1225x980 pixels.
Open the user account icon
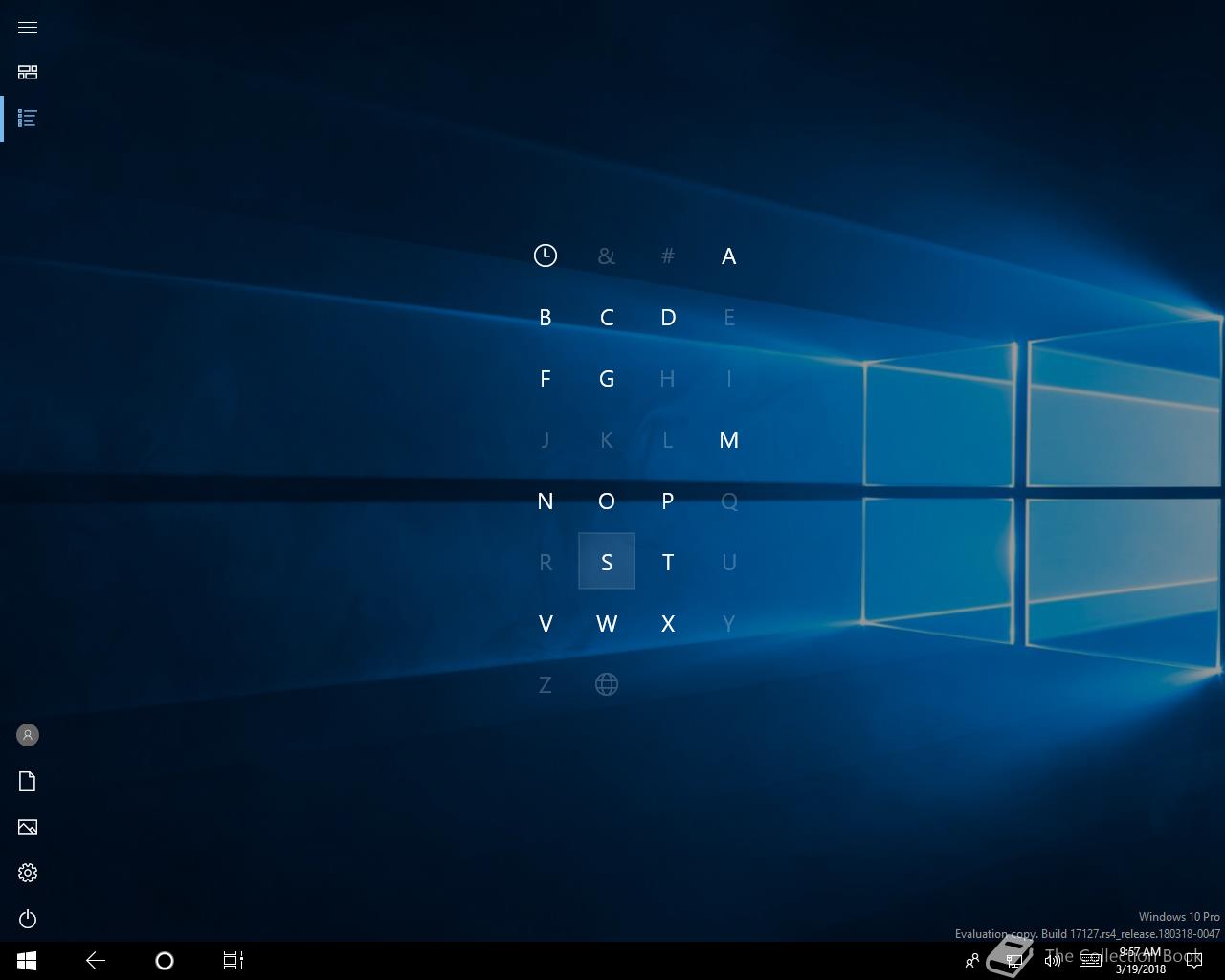[x=28, y=735]
